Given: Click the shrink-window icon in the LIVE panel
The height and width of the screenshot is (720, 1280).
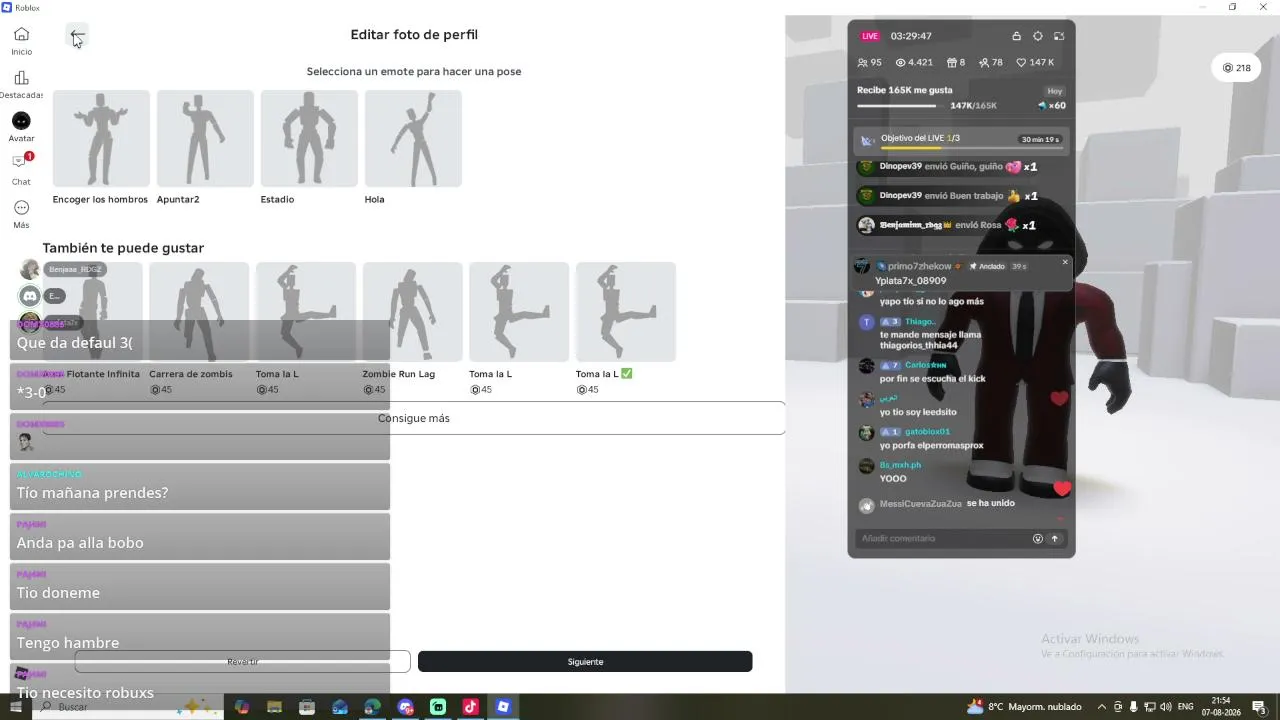Looking at the screenshot, I should click(1059, 36).
